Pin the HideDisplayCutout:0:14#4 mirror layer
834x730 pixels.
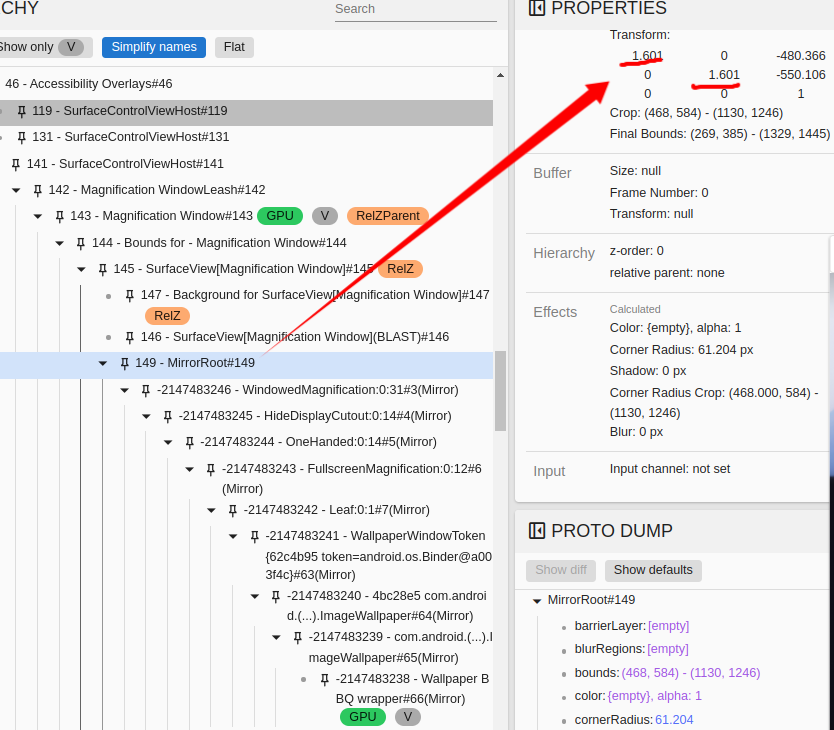[x=168, y=417]
